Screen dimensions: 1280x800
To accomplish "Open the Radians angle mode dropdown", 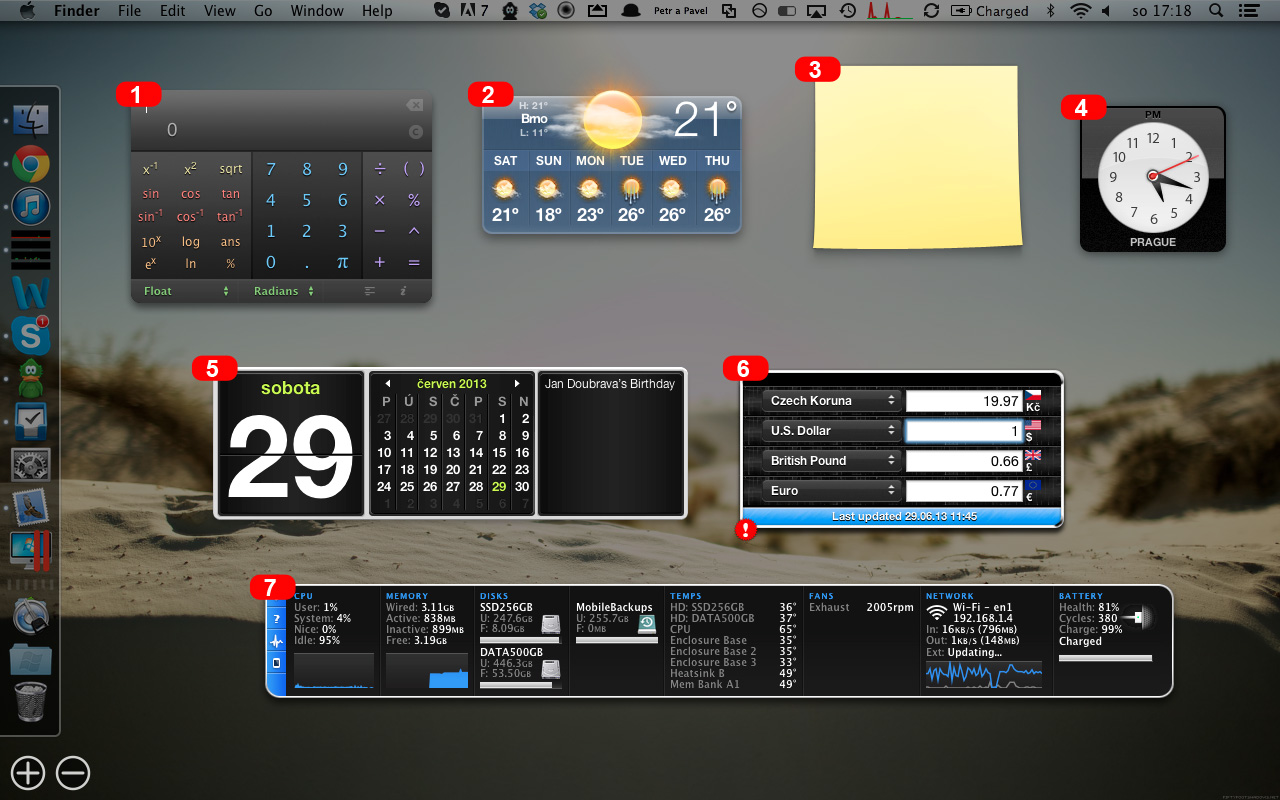I will pos(283,291).
